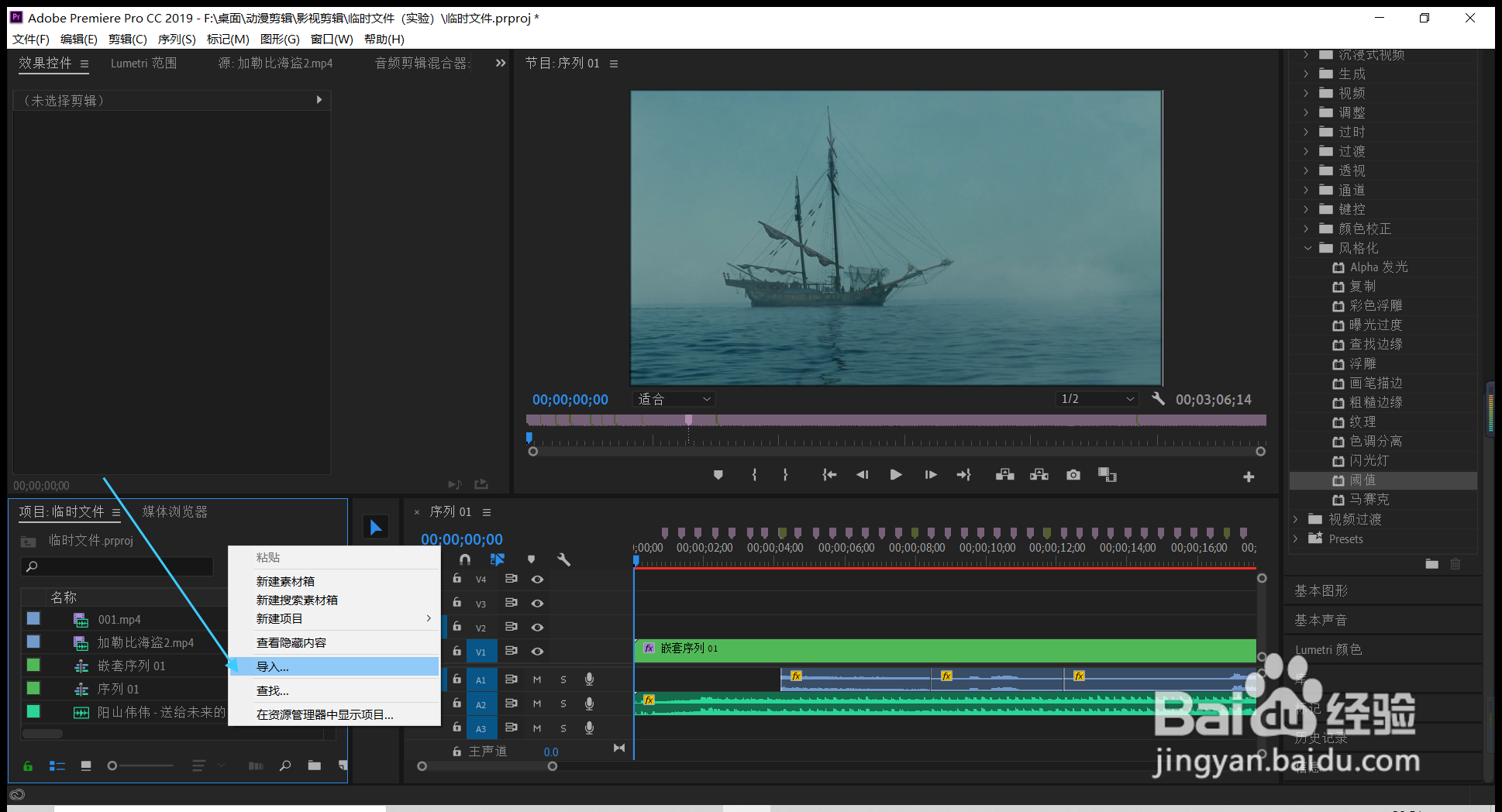Expand the 视频过渡 effects folder
This screenshot has width=1502, height=812.
click(x=1296, y=519)
